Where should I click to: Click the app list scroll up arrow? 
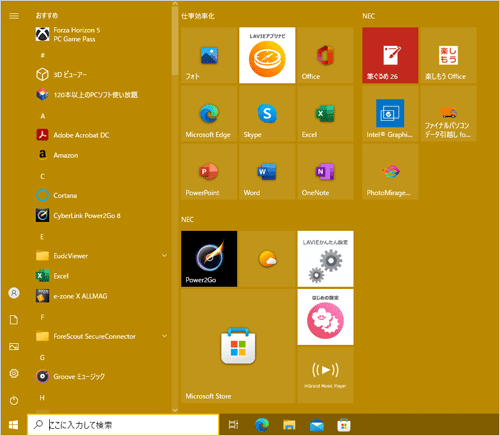click(x=175, y=4)
